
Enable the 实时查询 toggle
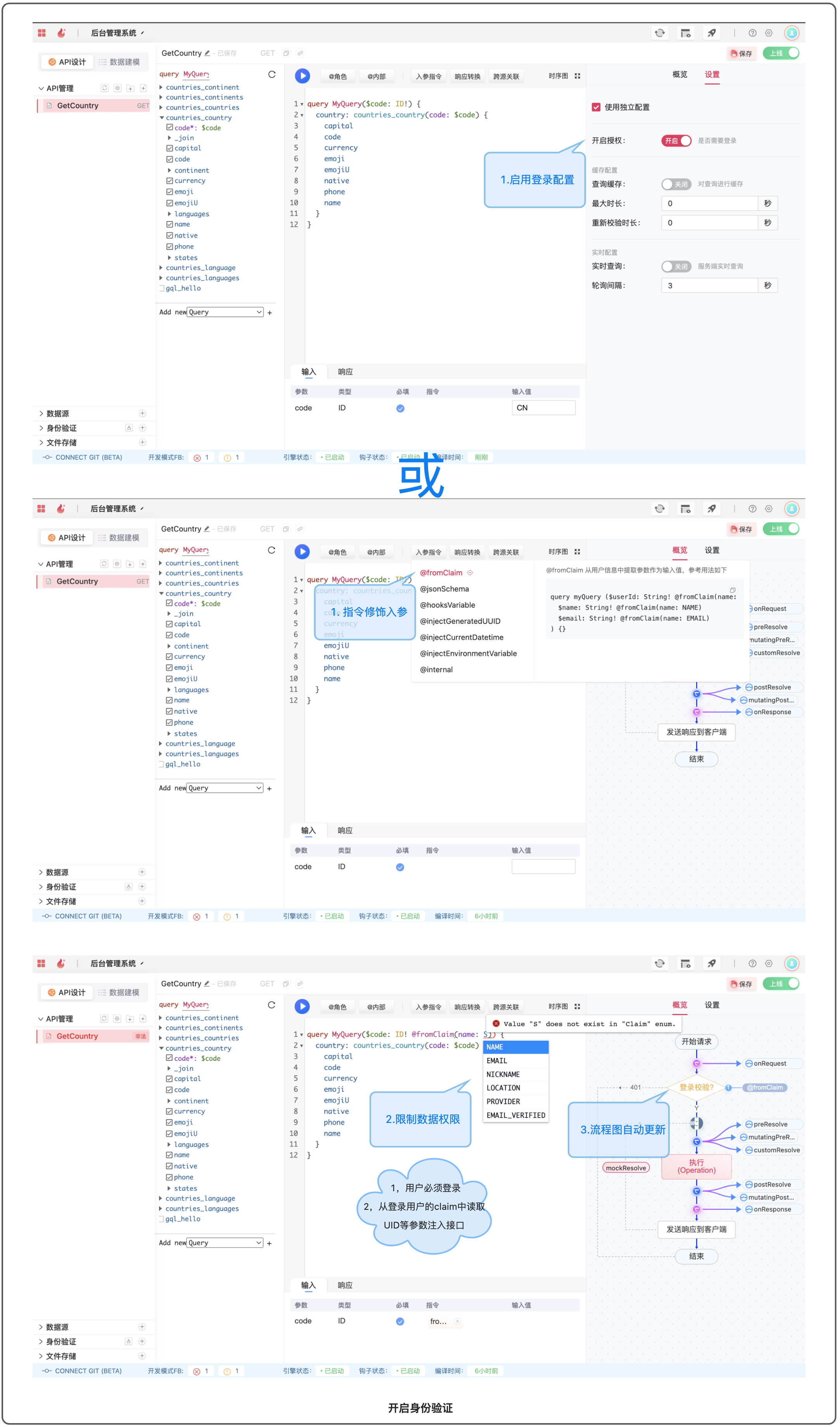(x=676, y=266)
